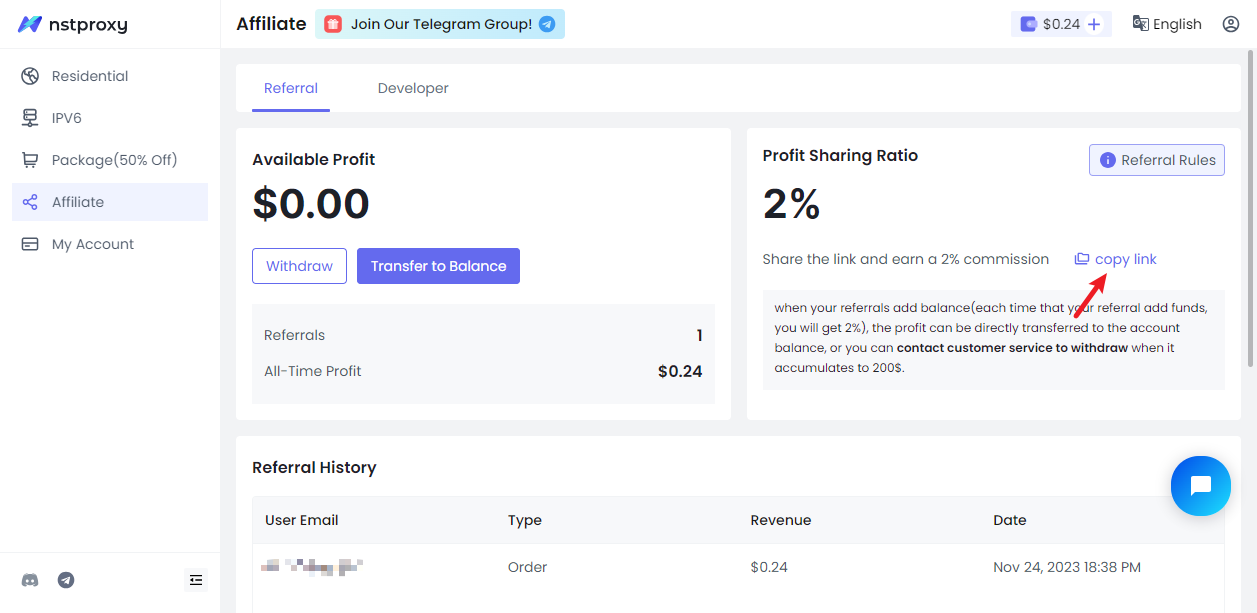Open Referral Rules info button

pos(1156,160)
